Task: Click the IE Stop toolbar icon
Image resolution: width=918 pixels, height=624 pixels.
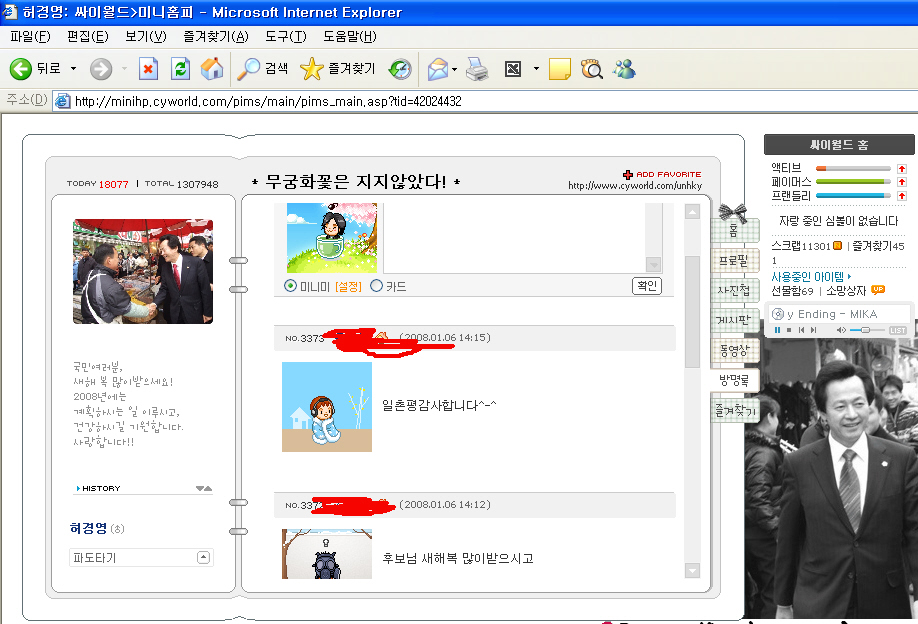Action: [x=148, y=69]
